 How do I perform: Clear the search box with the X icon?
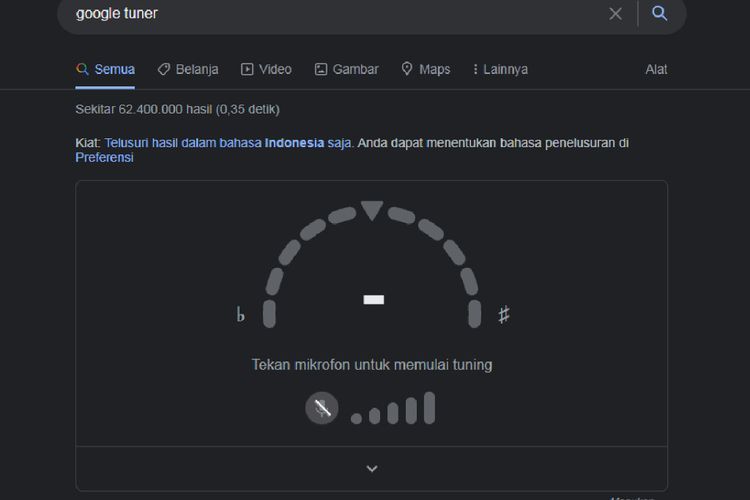tap(616, 13)
